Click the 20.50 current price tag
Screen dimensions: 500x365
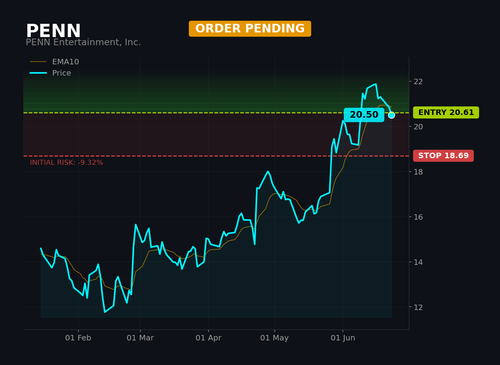point(364,115)
